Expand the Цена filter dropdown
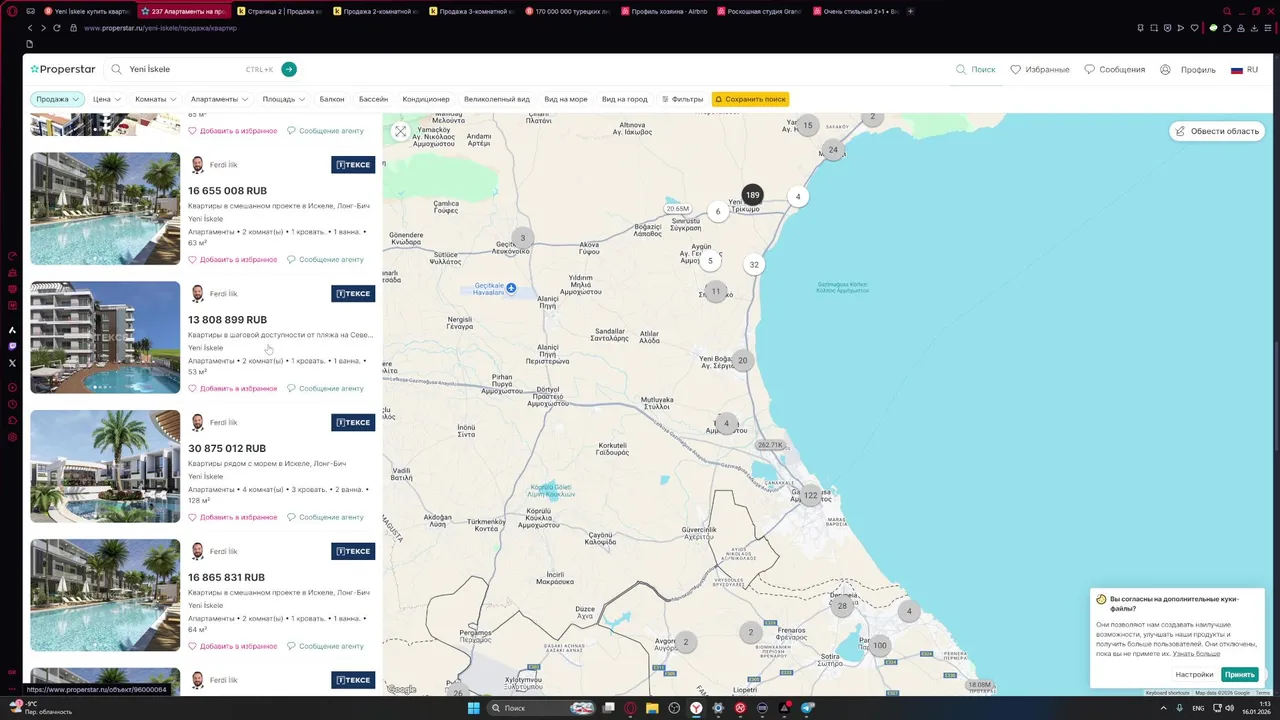The image size is (1280, 720). point(106,99)
